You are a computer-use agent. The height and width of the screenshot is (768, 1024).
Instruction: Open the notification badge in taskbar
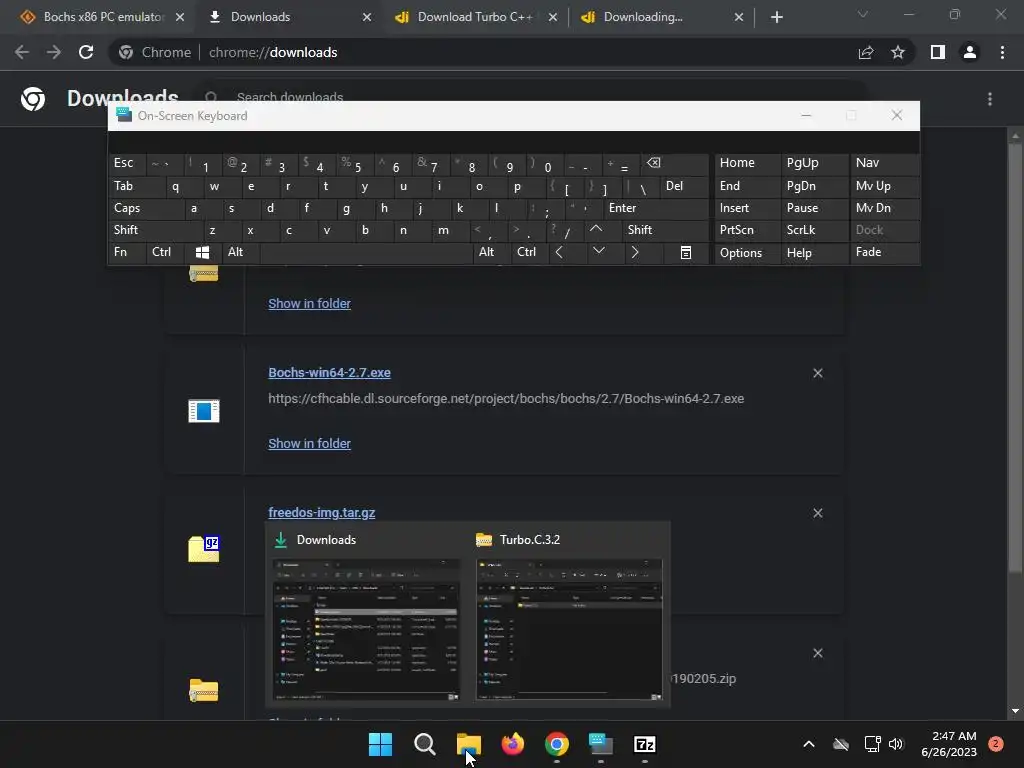[996, 744]
